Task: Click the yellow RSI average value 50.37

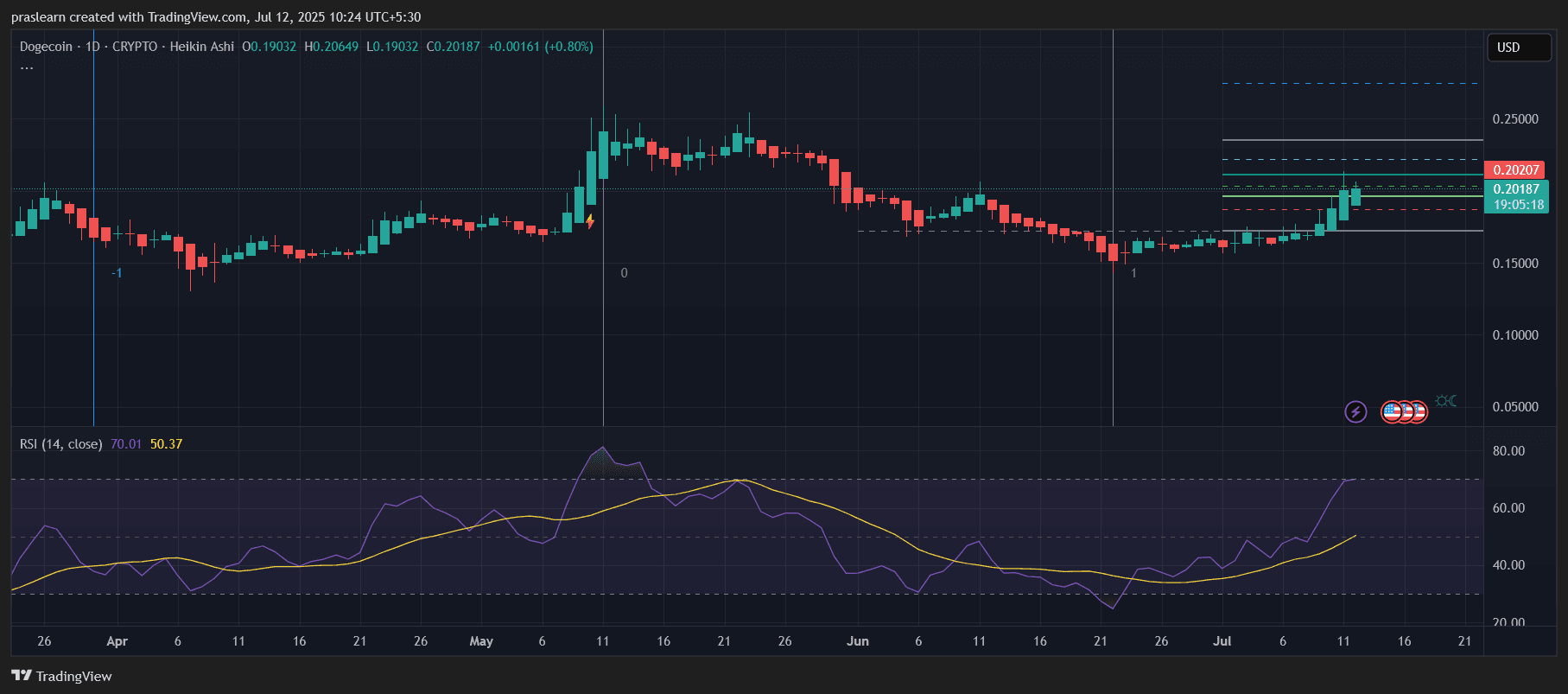Action: (166, 444)
